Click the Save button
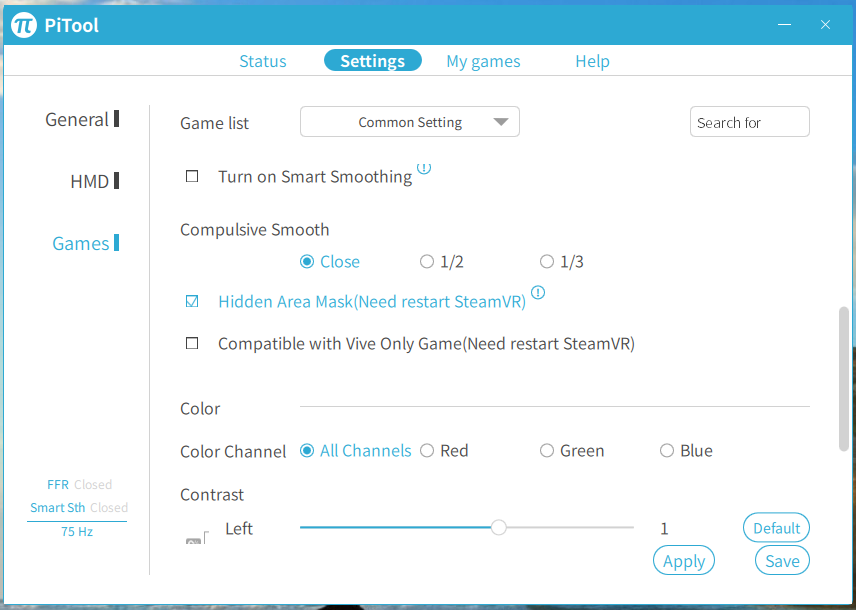Image resolution: width=856 pixels, height=610 pixels. [x=782, y=561]
